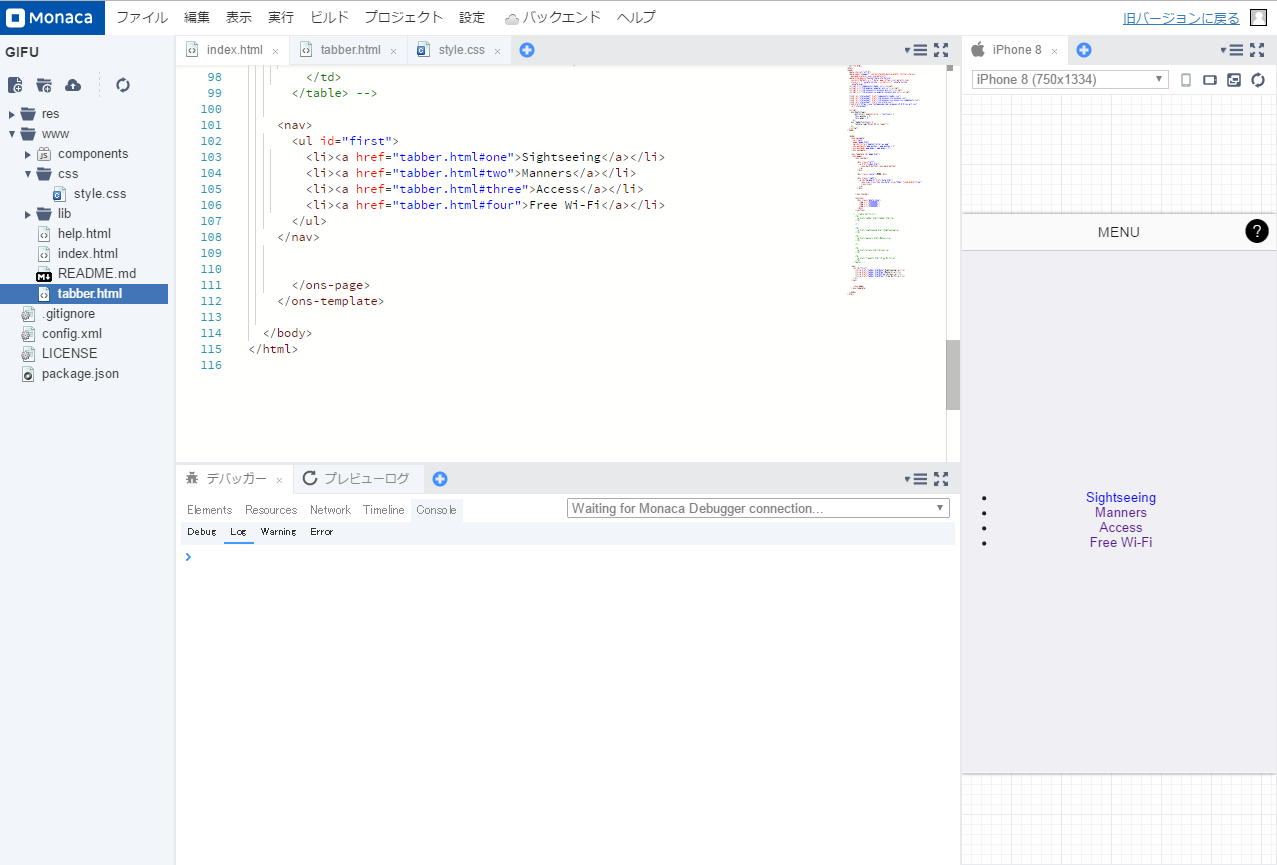The image size is (1277, 865).
Task: Click the upload files cloud icon
Action: point(73,85)
